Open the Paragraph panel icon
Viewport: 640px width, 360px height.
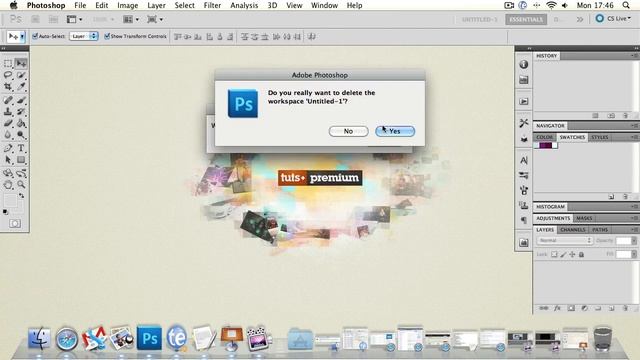[524, 220]
